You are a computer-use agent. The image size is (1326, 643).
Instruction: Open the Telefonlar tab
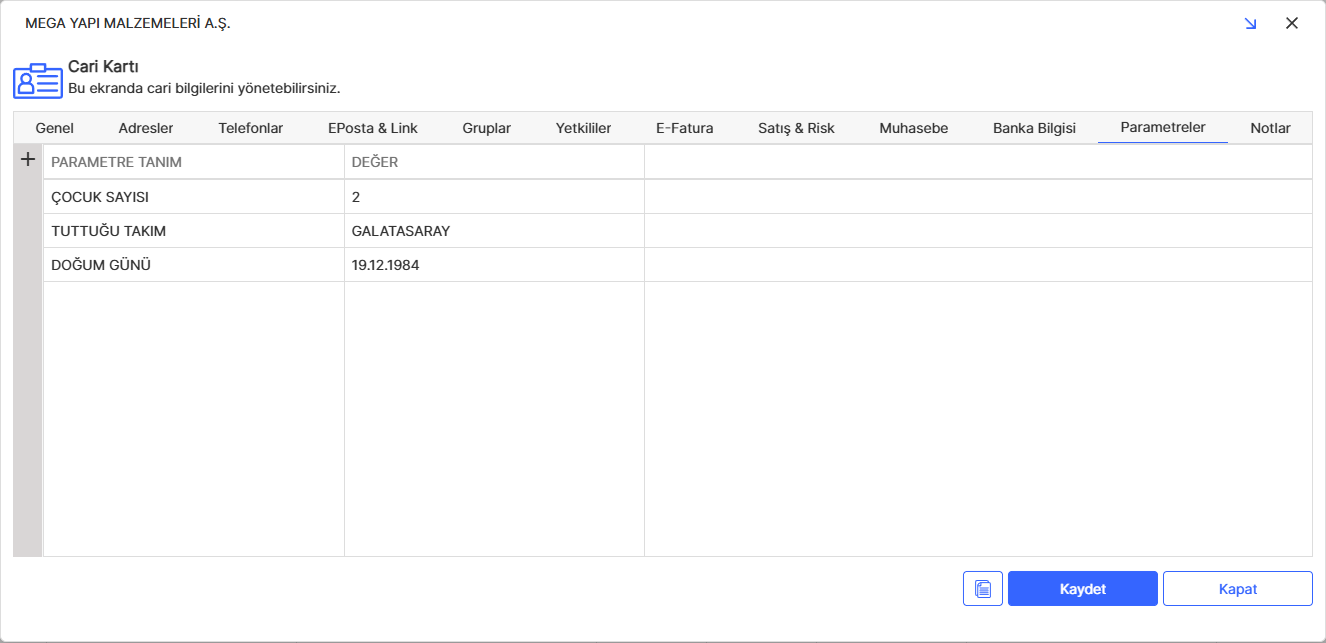click(250, 128)
